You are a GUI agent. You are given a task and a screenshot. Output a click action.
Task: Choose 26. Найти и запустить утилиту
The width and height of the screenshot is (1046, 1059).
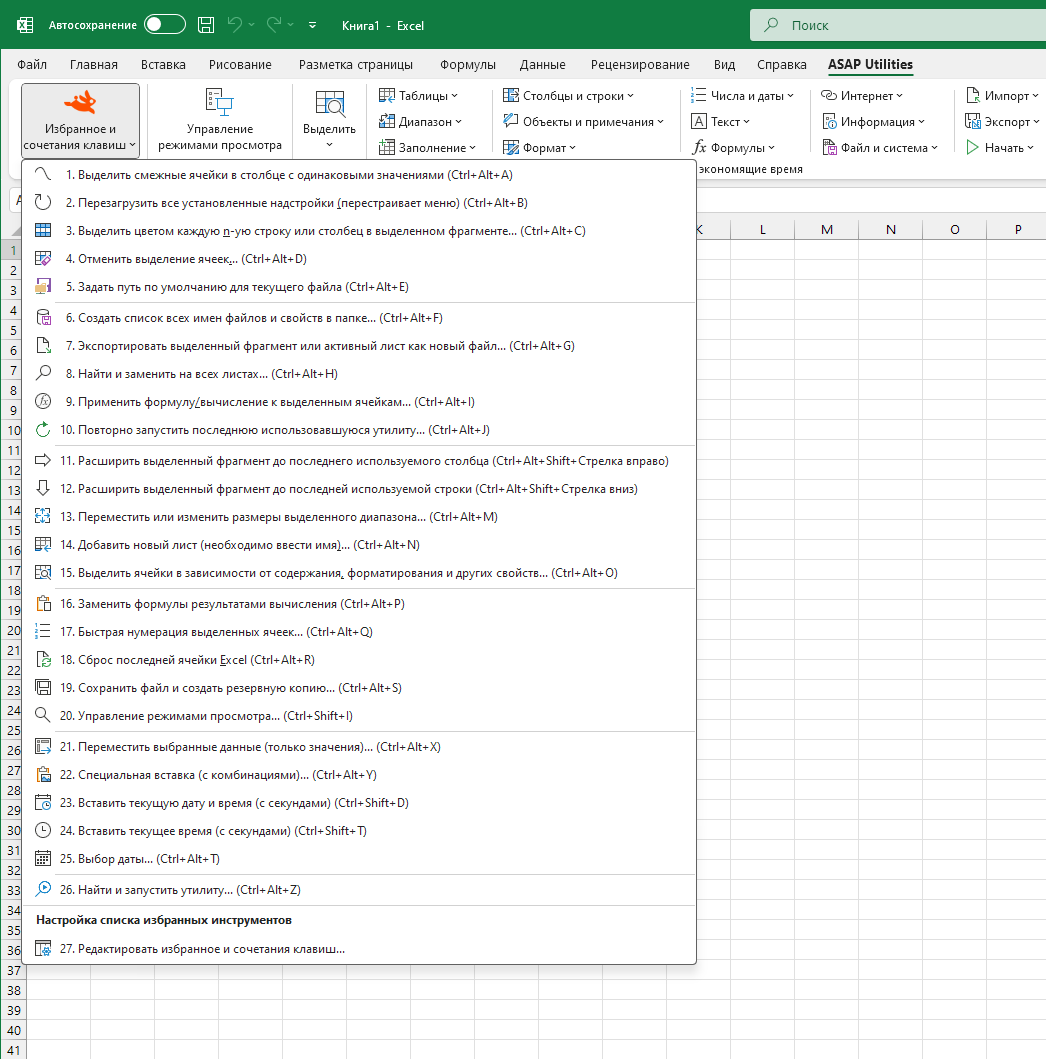(359, 889)
